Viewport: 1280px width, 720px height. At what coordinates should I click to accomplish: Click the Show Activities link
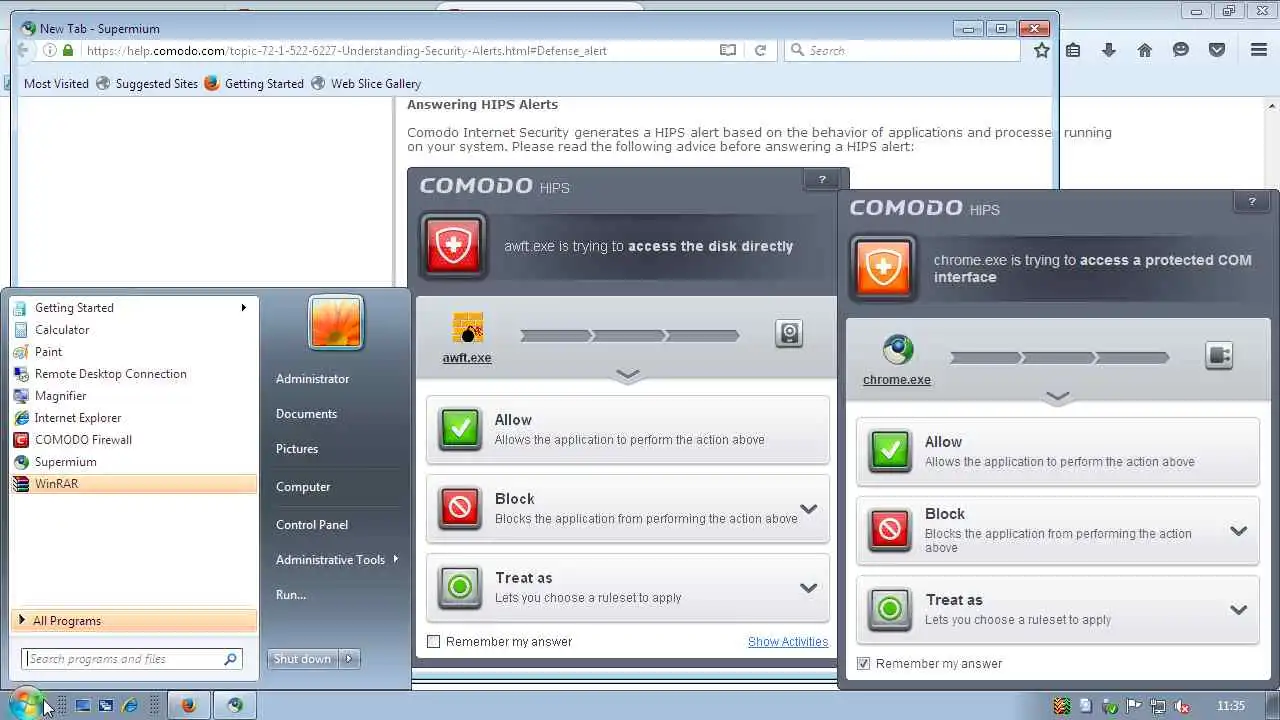click(x=788, y=642)
